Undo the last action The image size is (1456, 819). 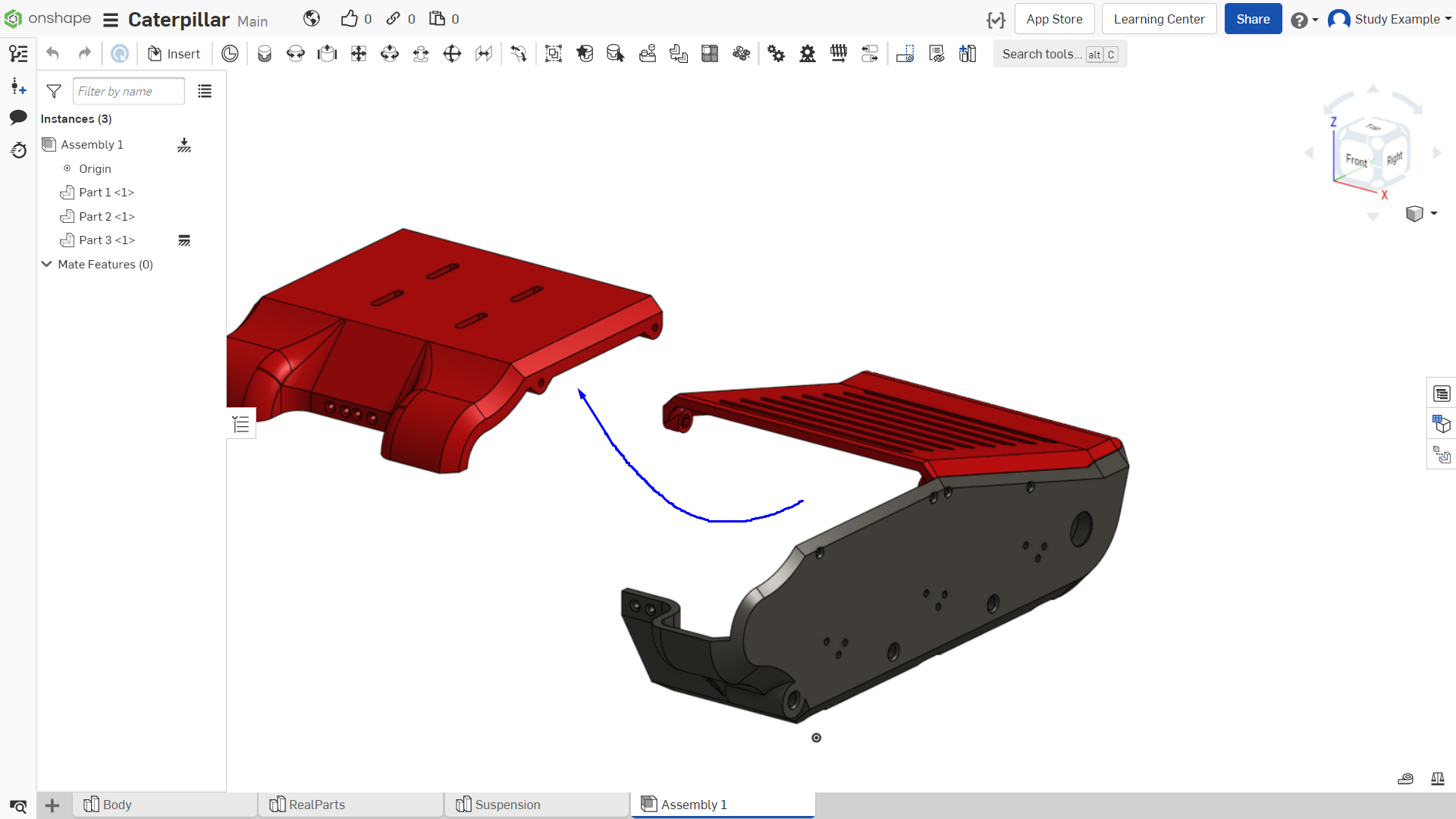click(52, 54)
